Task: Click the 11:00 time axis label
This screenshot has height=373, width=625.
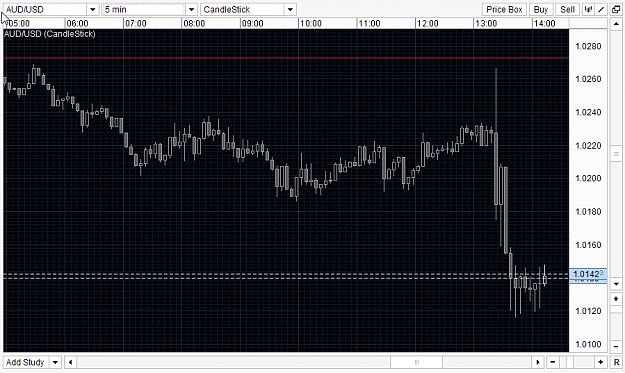Action: 369,24
